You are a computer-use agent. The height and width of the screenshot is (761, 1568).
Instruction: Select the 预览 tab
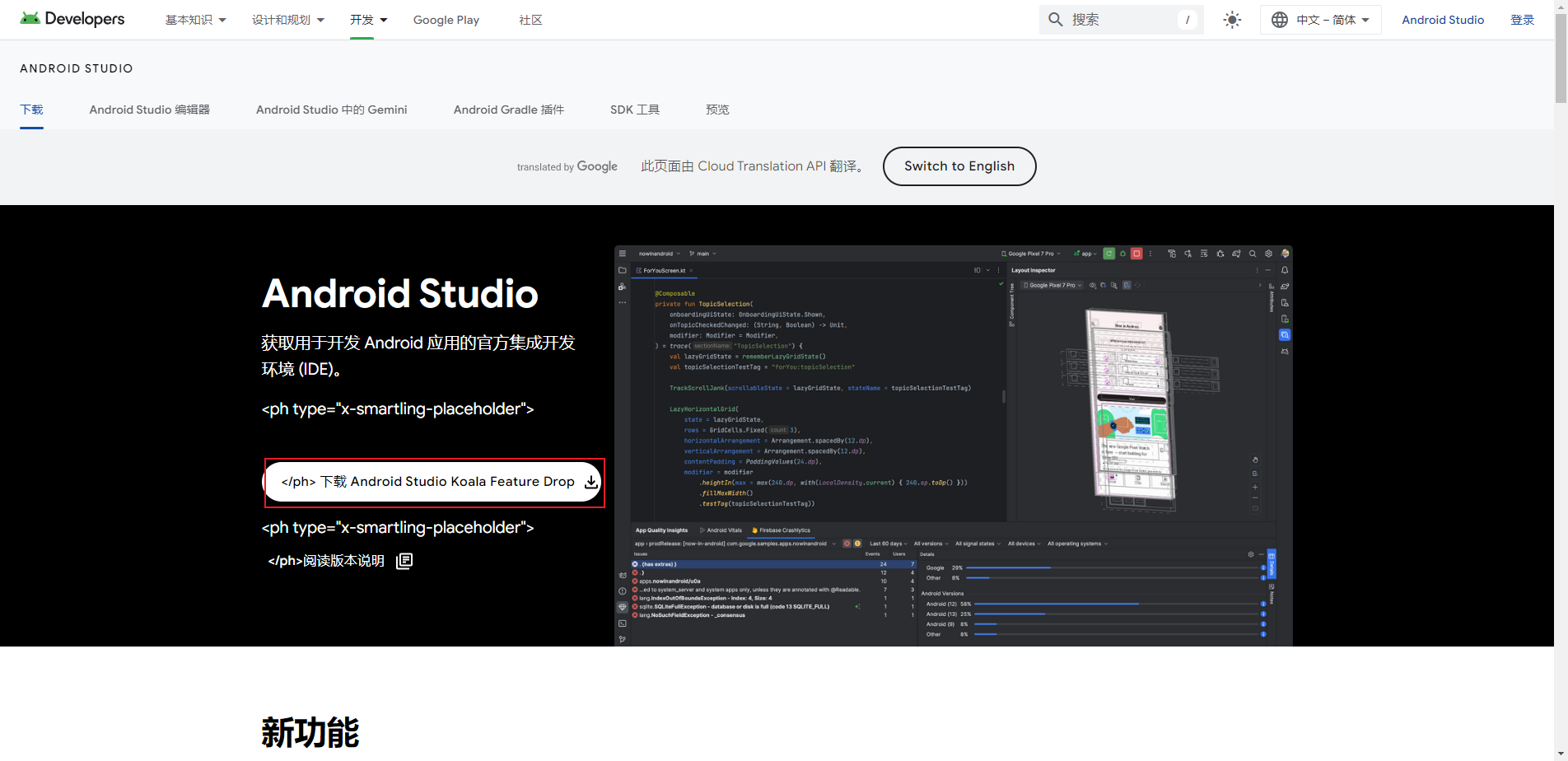click(x=717, y=110)
